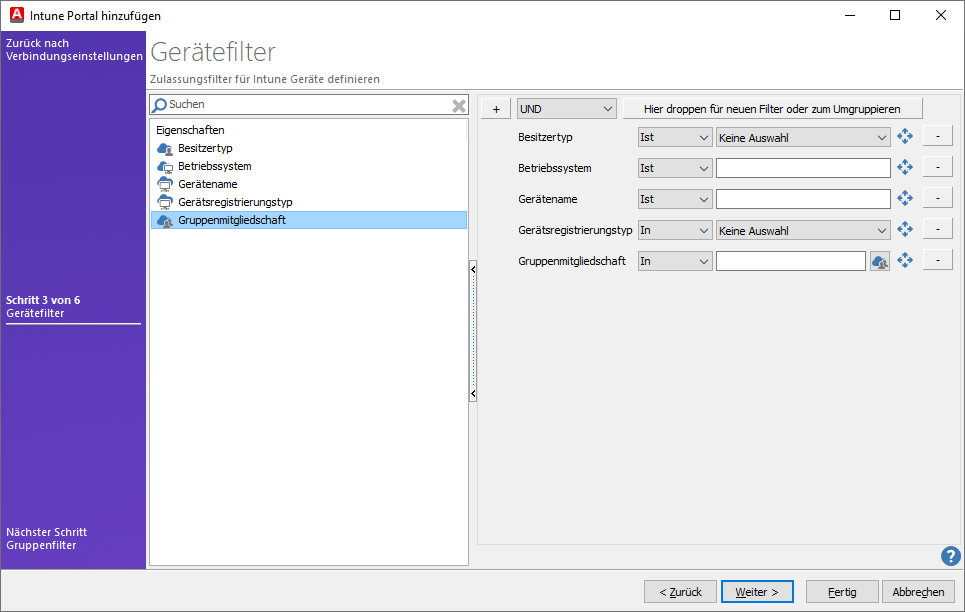Screen dimensions: 965x612
Task: Select Gruppenmitgliedschaft in properties list
Action: click(309, 220)
